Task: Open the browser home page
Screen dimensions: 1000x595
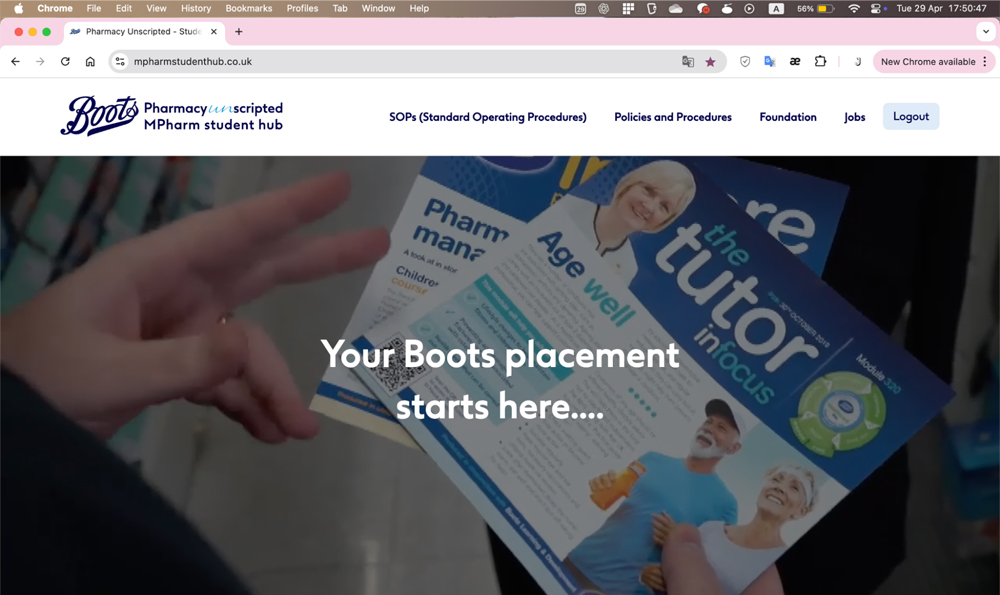Action: tap(90, 62)
